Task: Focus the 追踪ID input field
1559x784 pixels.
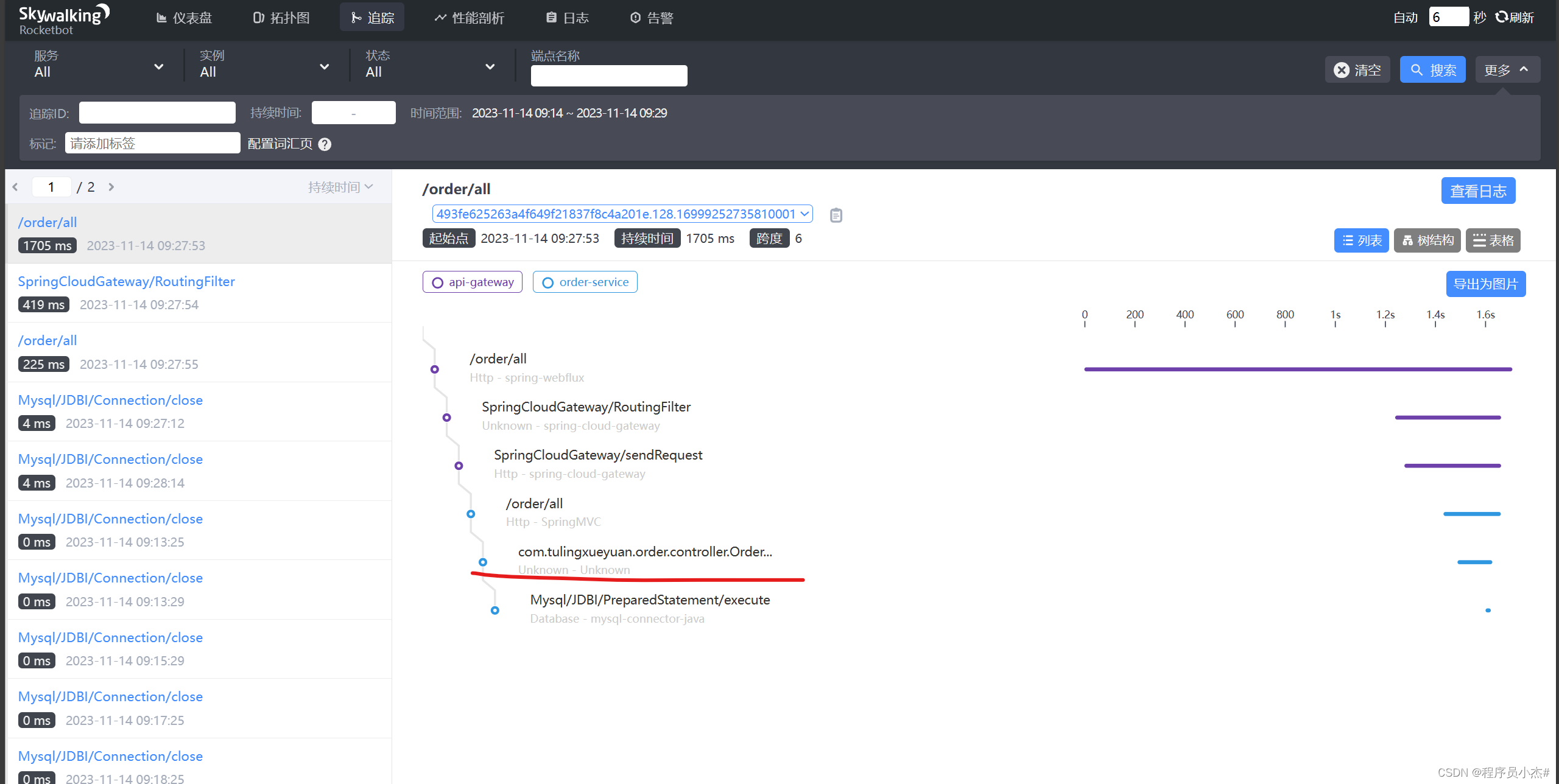Action: 157,113
